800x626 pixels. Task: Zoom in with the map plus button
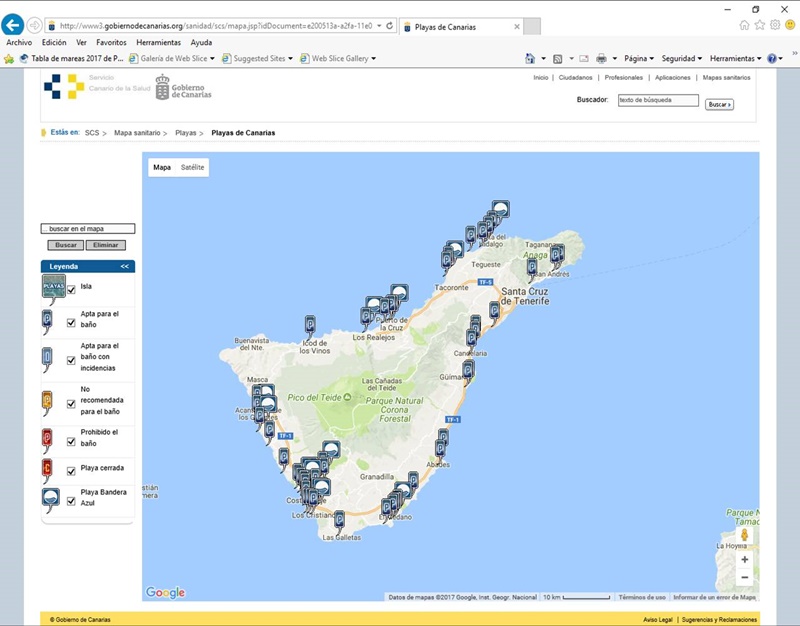coord(744,560)
